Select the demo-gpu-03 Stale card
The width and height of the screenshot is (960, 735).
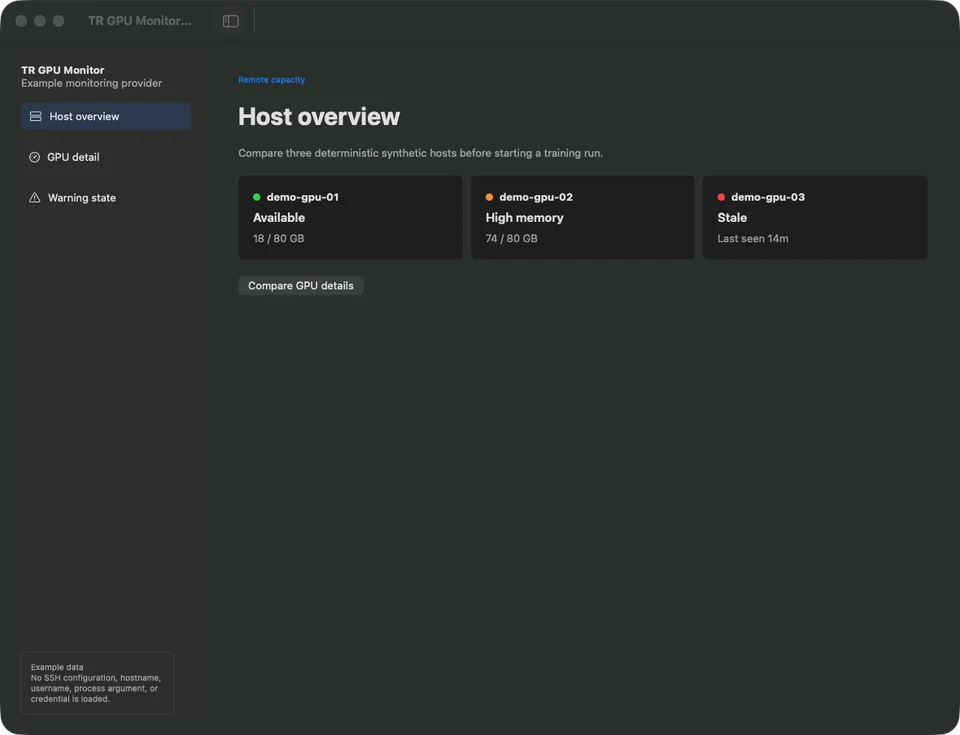click(814, 217)
